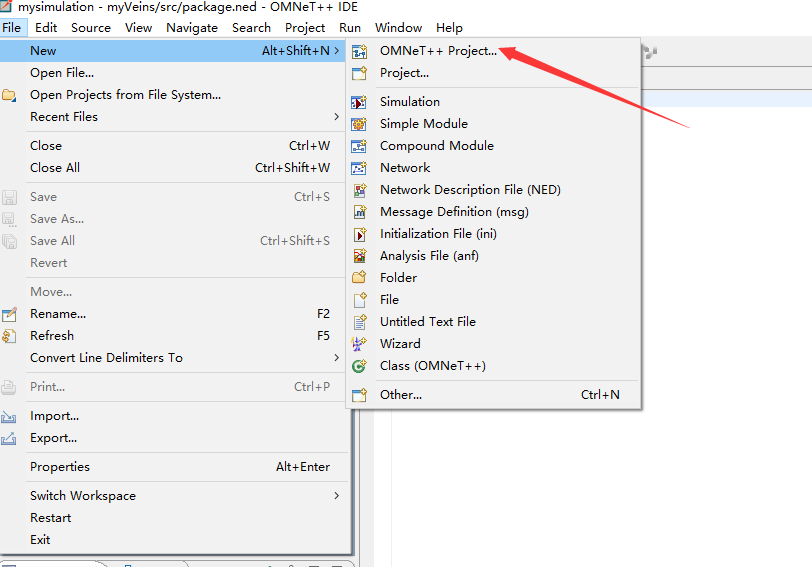Click the new File page icon
This screenshot has width=812, height=567.
coord(360,300)
